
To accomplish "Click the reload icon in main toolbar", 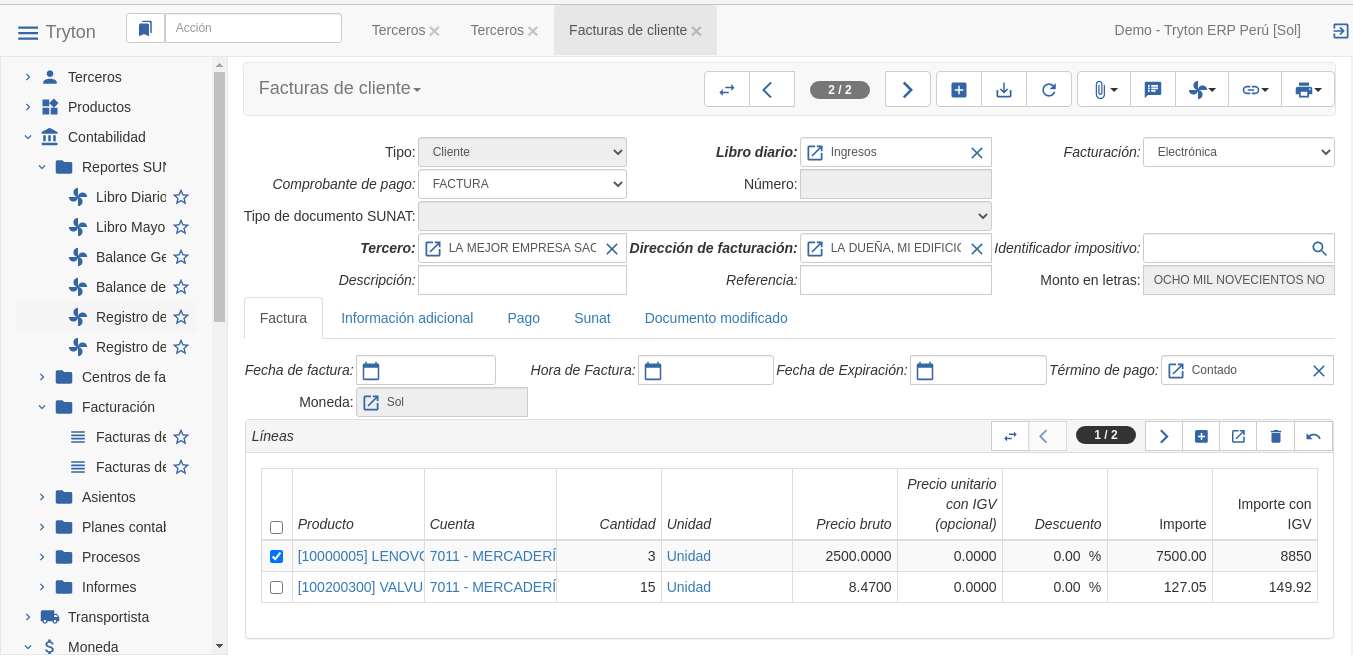I will click(1049, 90).
